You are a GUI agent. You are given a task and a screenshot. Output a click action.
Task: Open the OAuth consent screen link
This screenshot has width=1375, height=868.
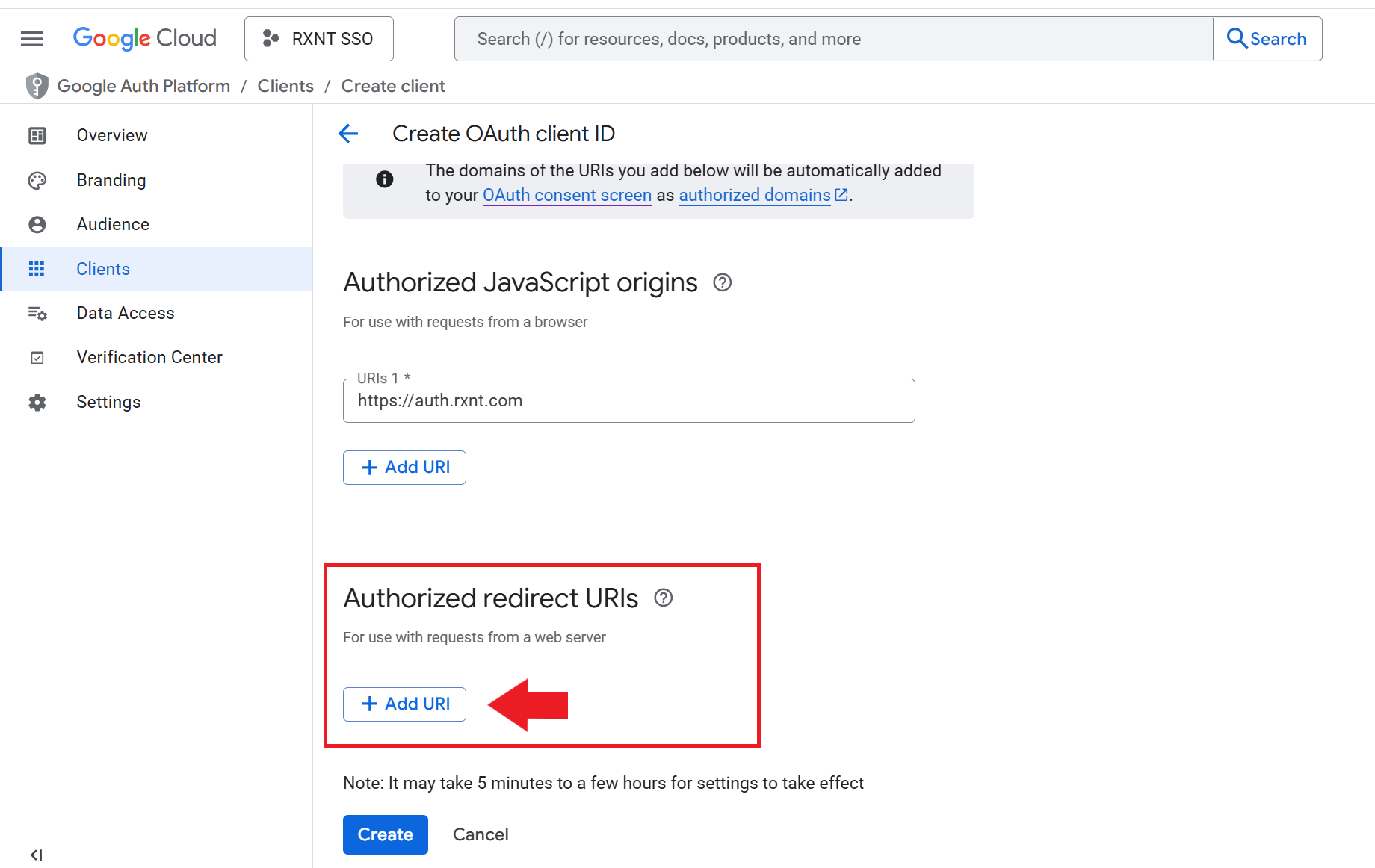566,195
